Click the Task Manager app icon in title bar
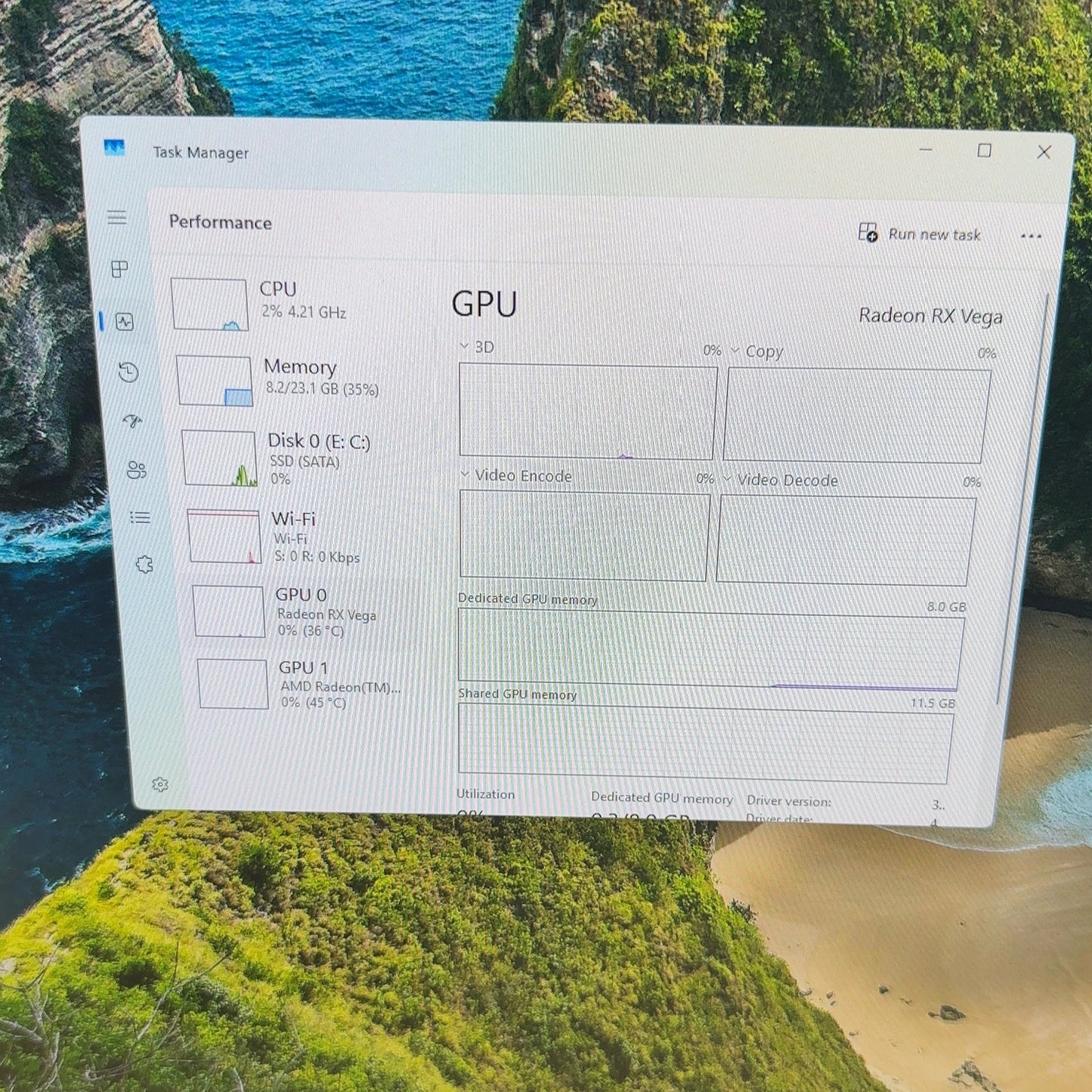Screen dimensions: 1092x1092 (x=114, y=147)
